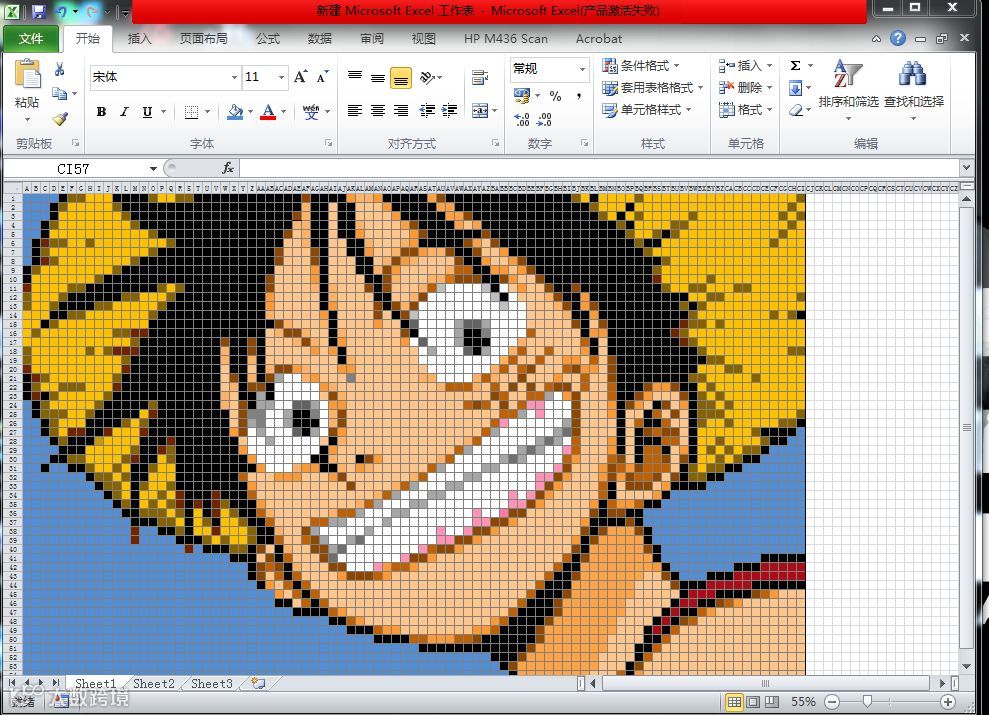Apply the red font color
989x715 pixels.
[268, 112]
